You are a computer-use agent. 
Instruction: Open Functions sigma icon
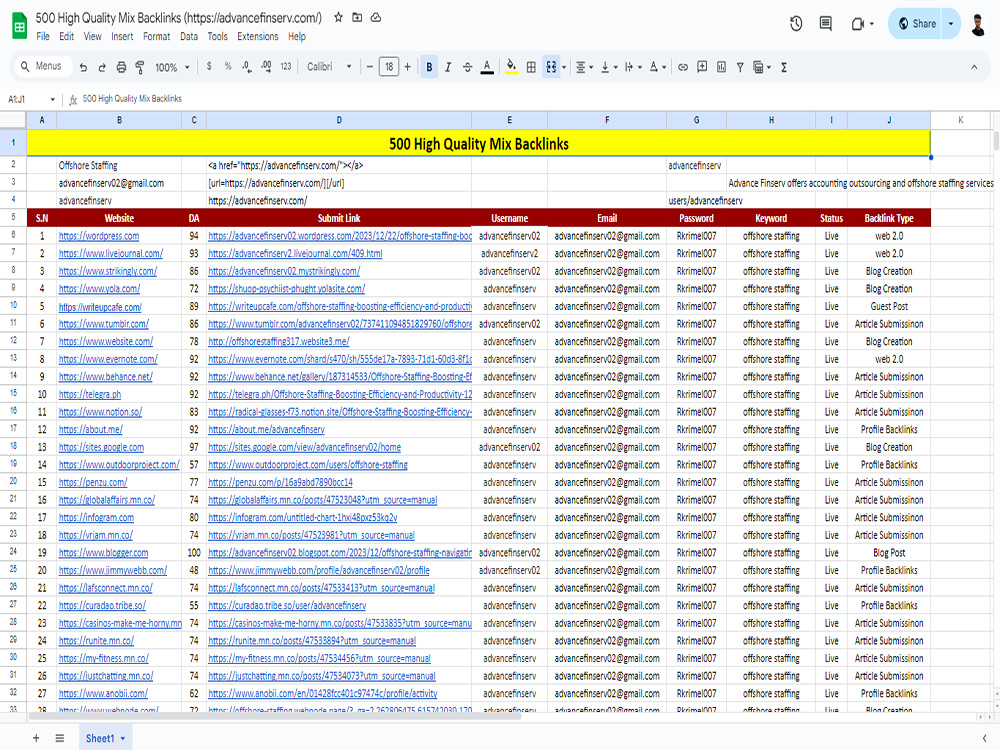click(x=784, y=67)
